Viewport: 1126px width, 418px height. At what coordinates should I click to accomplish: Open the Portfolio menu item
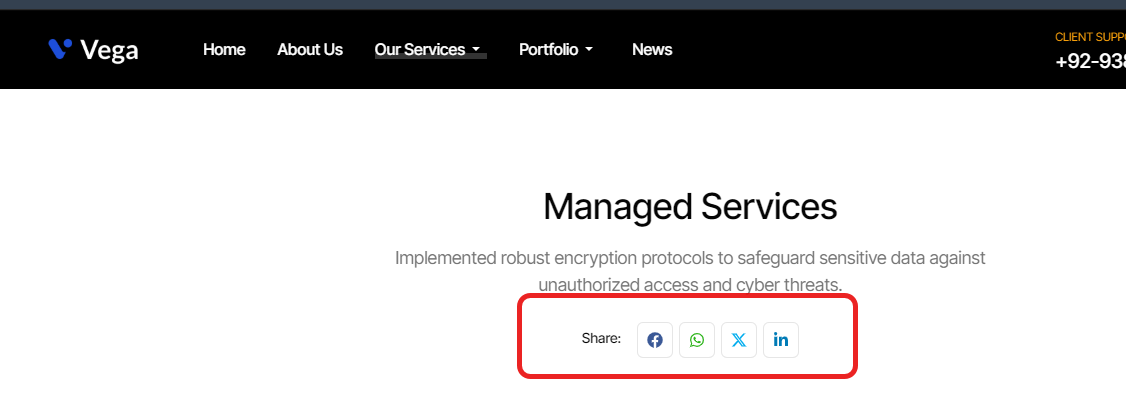[x=548, y=49]
